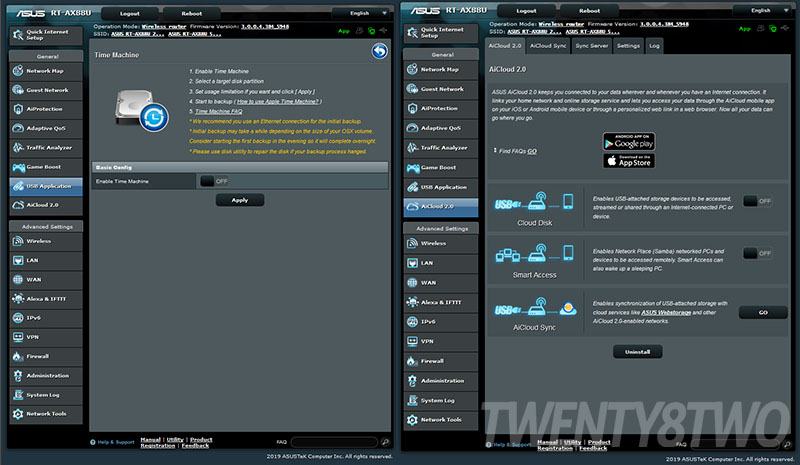
Task: Open Traffic Analyzer icon in right window
Action: 412,148
